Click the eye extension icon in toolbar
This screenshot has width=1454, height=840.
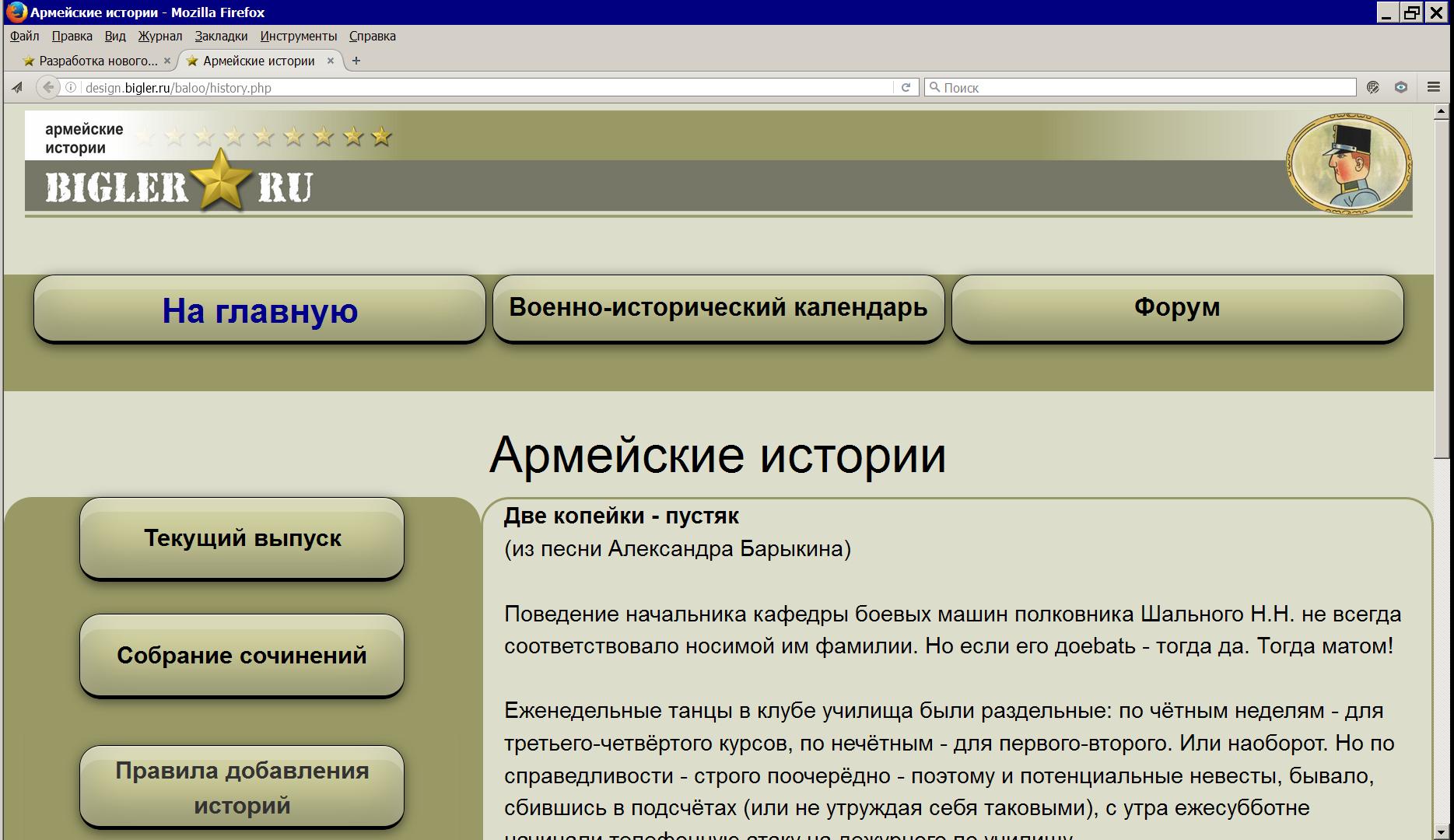tap(1401, 87)
